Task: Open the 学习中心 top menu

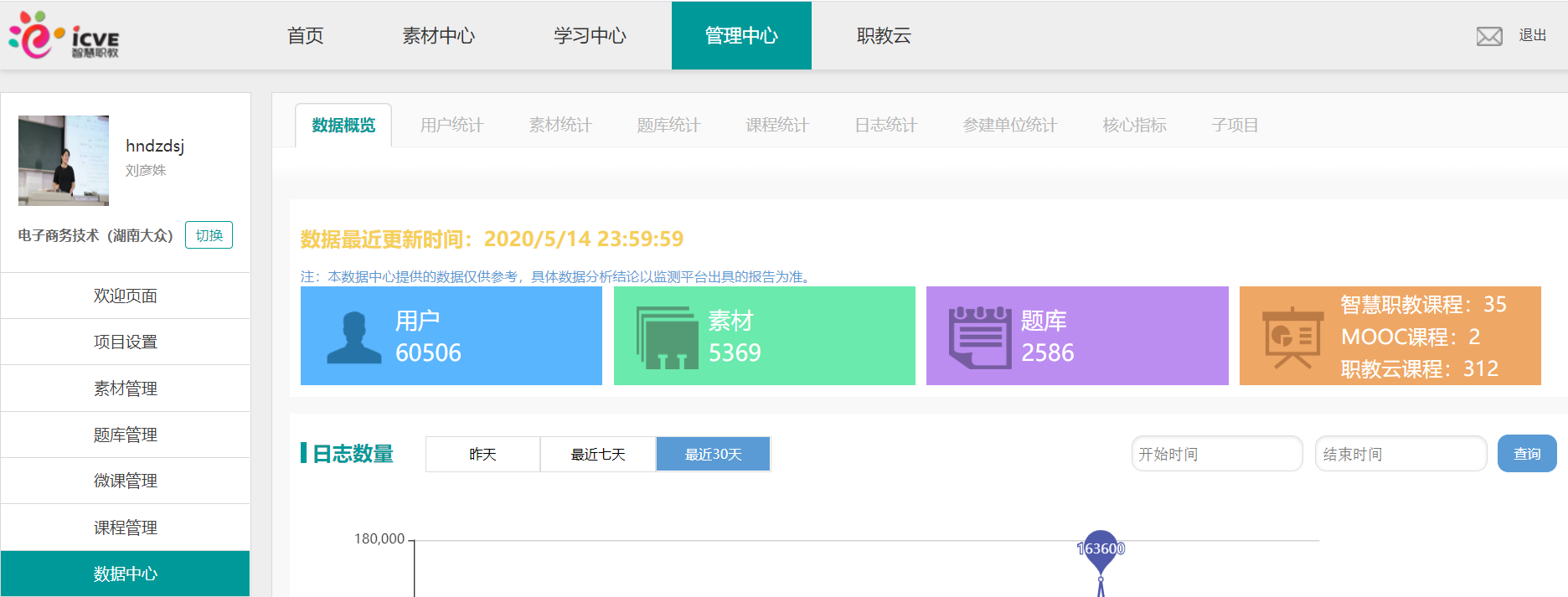Action: click(x=590, y=35)
